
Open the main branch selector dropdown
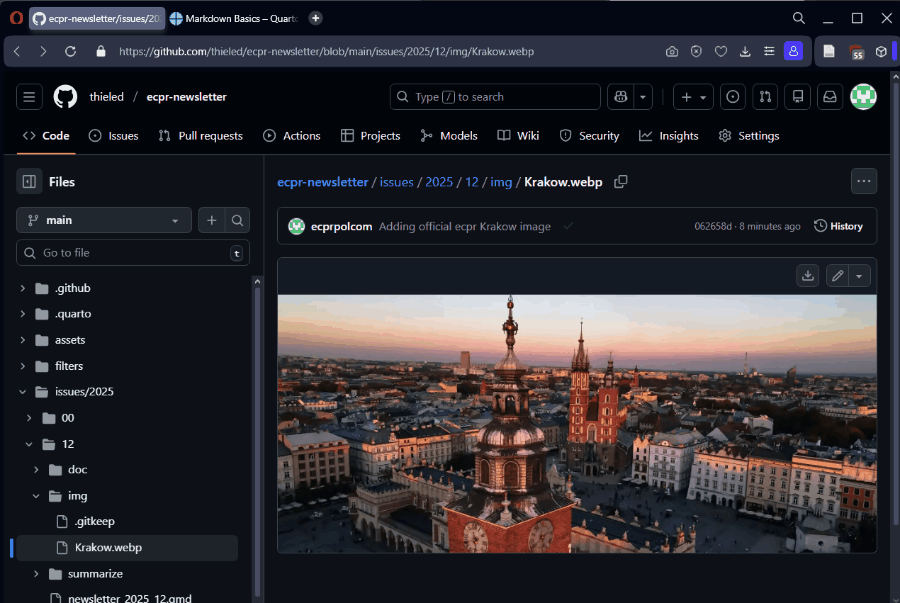(x=103, y=221)
